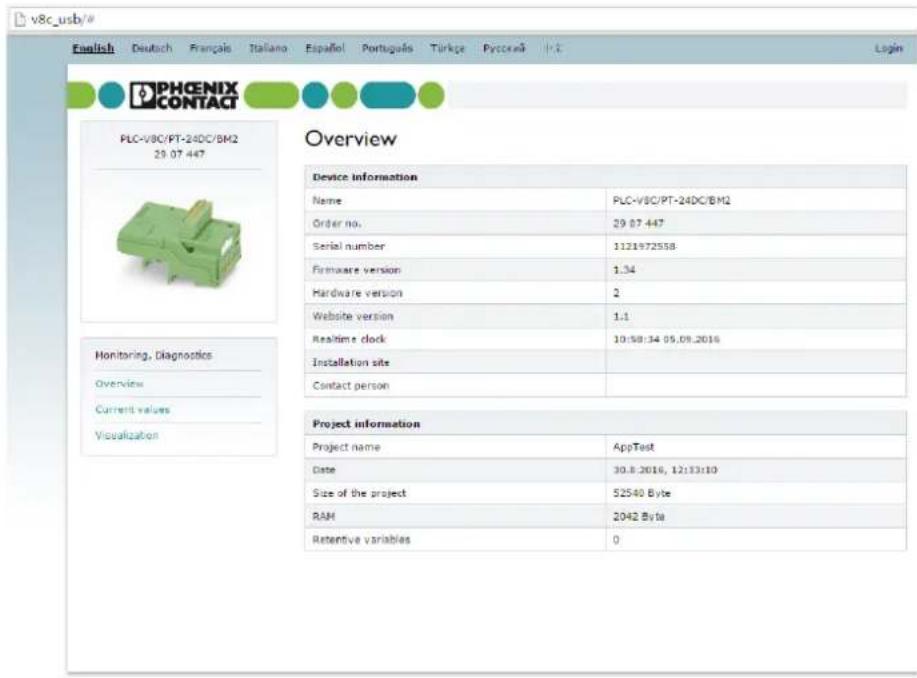
Task: Click sidebar order number 29 07 447
Action: point(179,154)
